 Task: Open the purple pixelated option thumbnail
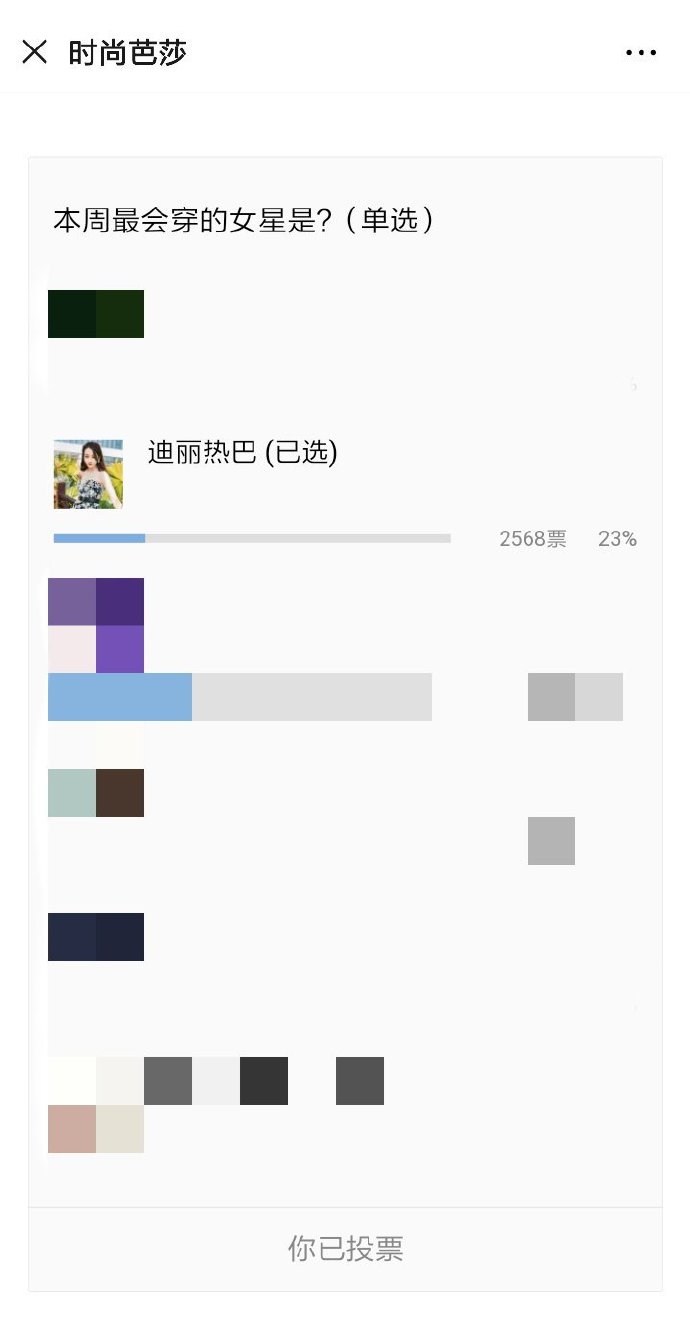click(96, 625)
